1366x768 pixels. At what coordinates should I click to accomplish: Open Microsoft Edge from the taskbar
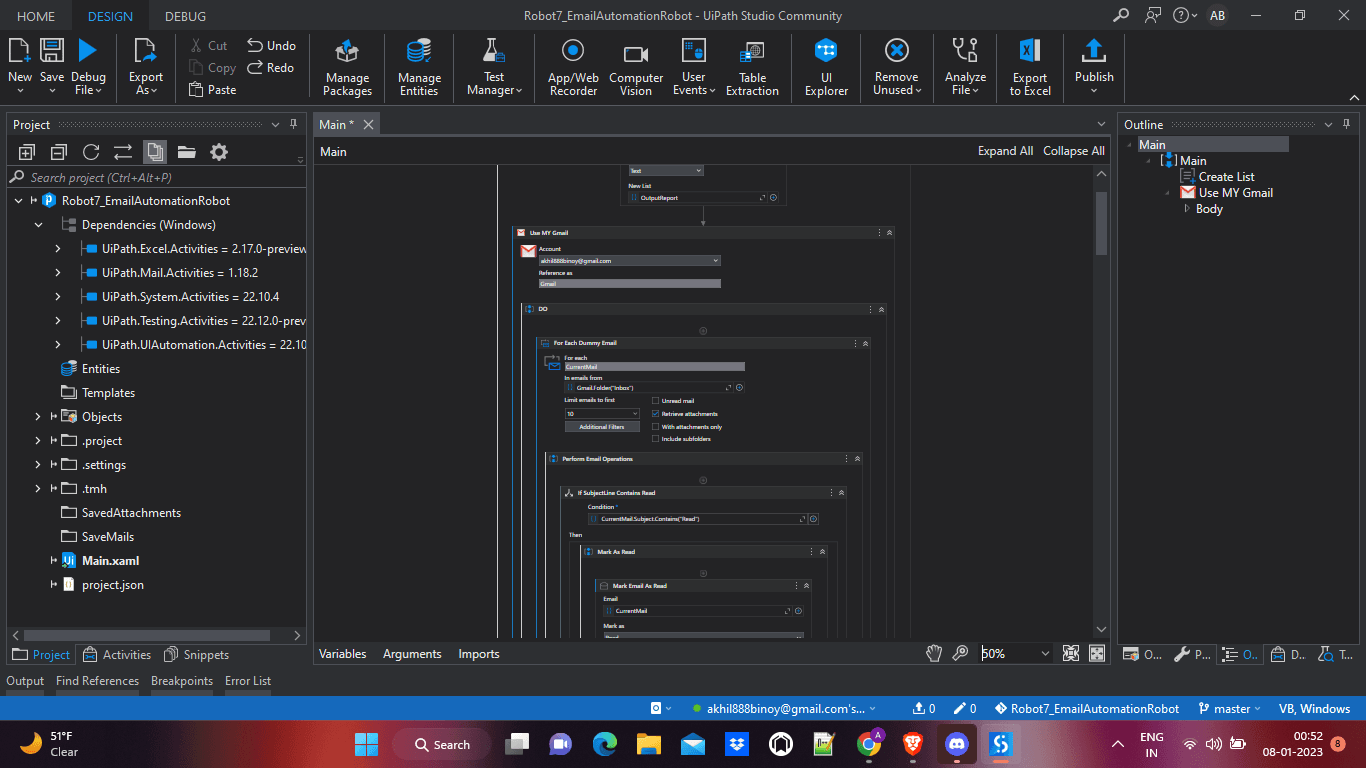604,744
